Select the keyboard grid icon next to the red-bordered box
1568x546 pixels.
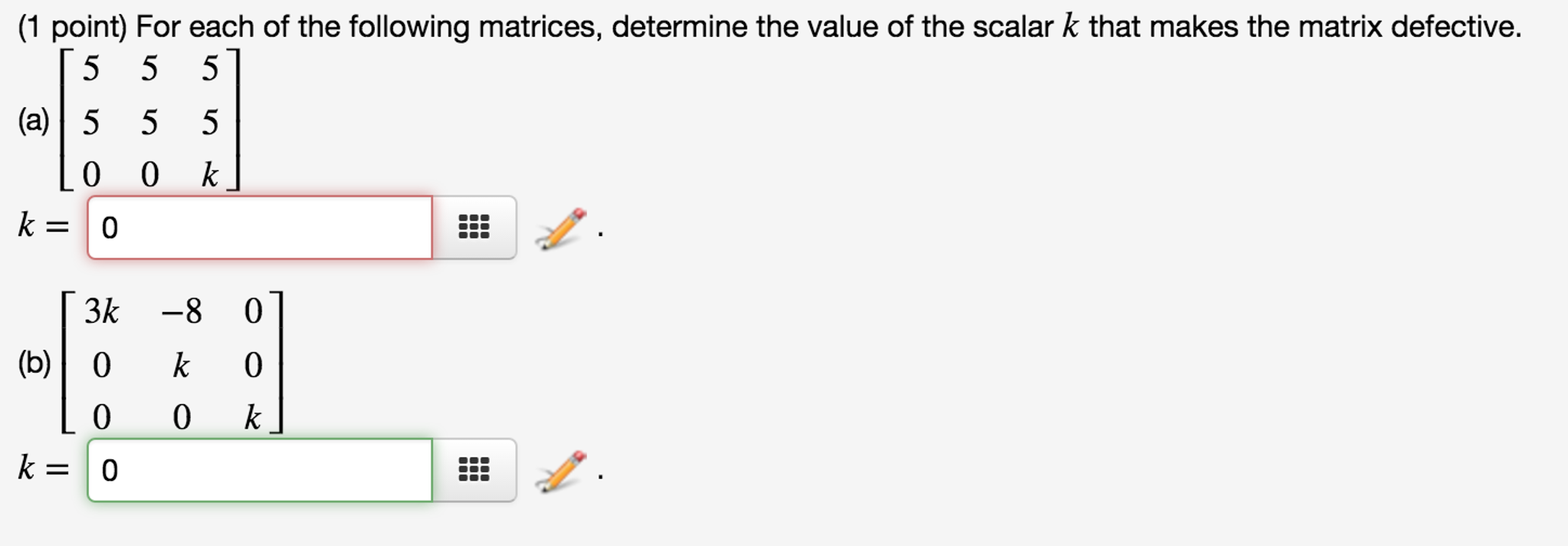click(472, 226)
